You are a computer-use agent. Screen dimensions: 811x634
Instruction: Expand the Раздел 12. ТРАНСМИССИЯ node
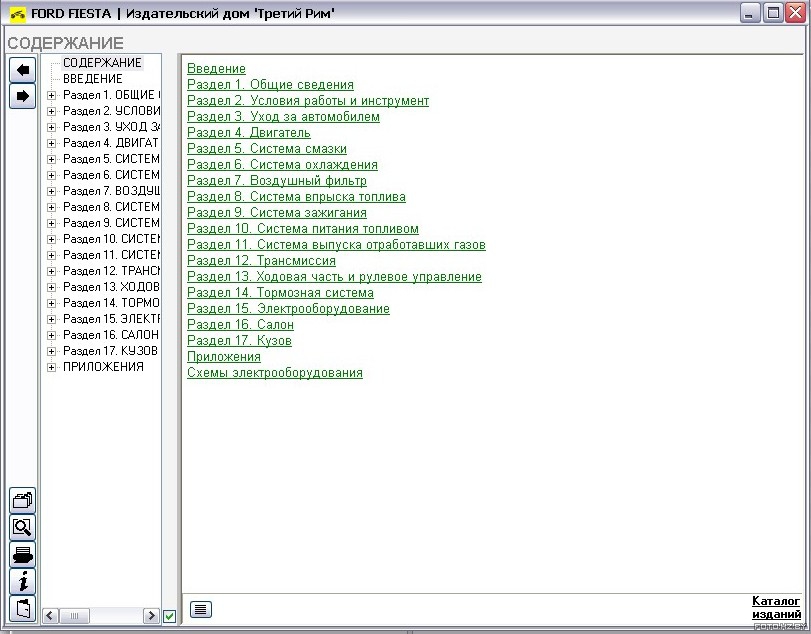pos(51,271)
